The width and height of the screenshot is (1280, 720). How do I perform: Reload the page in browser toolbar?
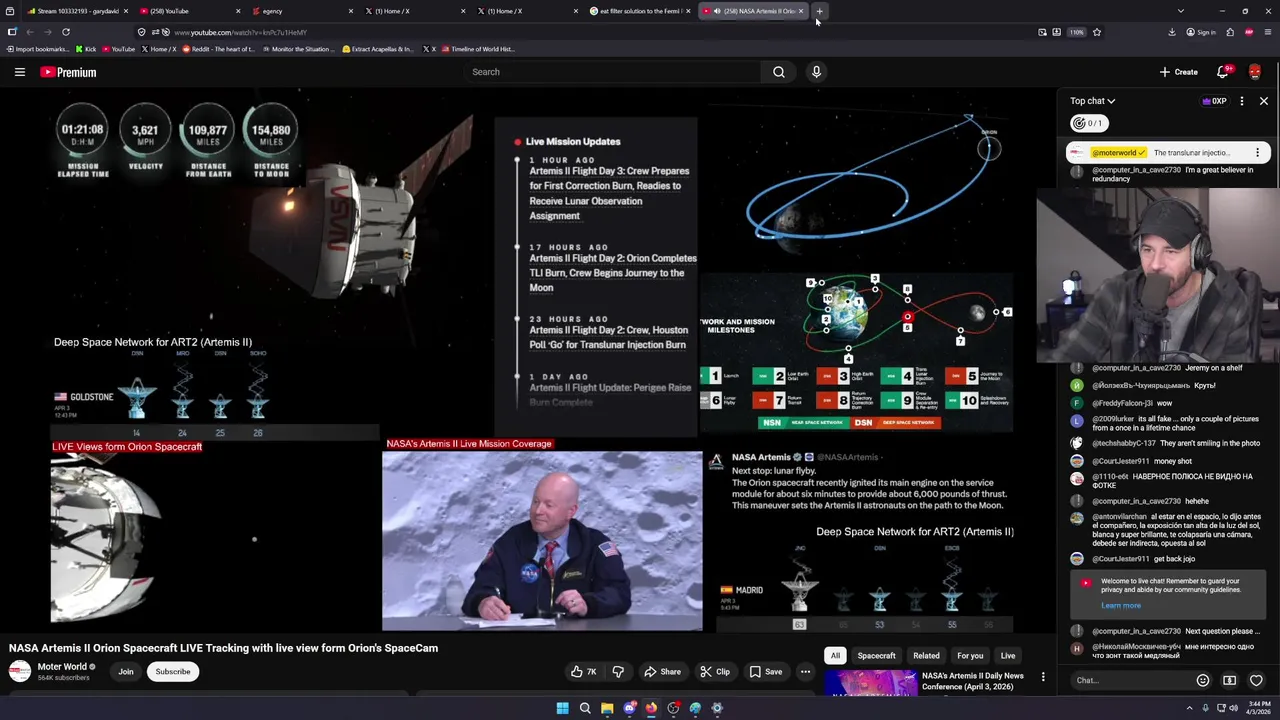tap(66, 32)
